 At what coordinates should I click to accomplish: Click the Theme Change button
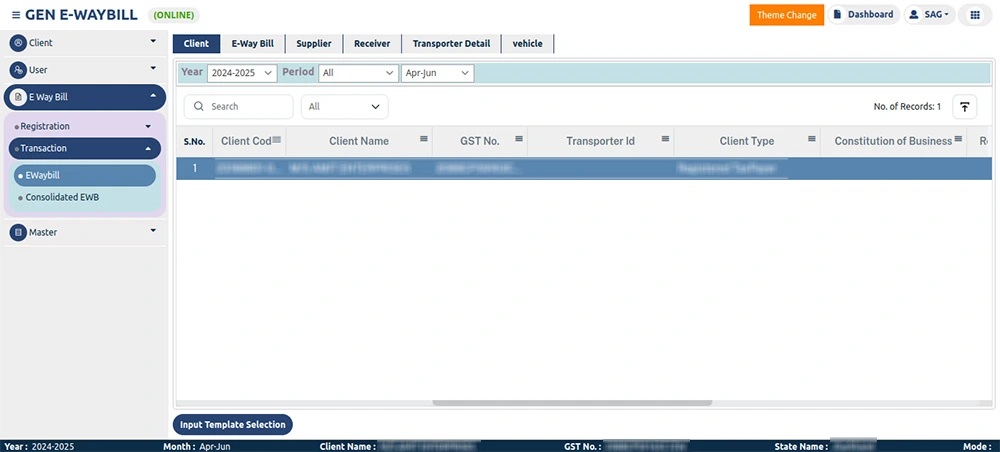[786, 15]
